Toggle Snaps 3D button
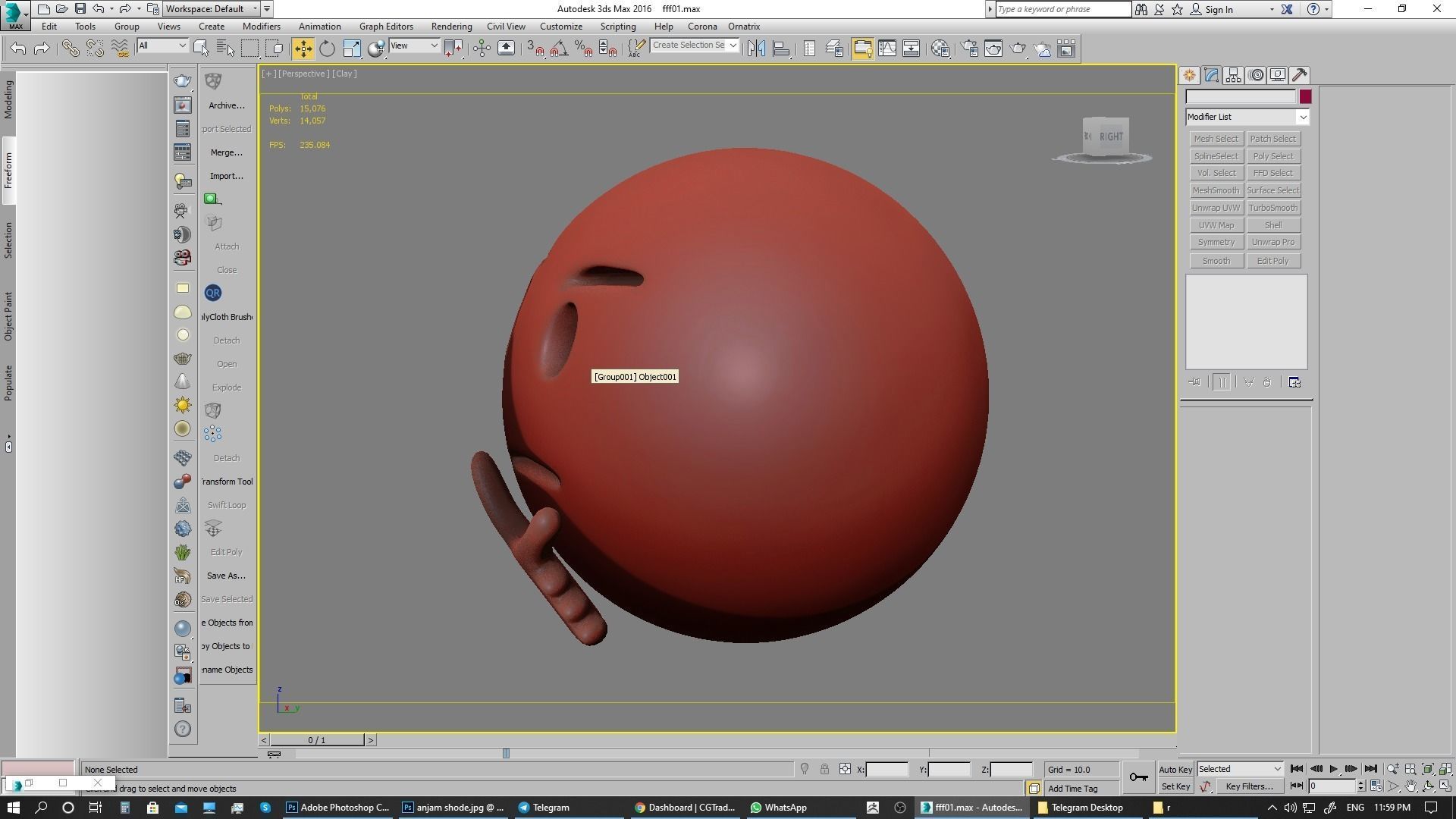1456x819 pixels. click(x=535, y=49)
